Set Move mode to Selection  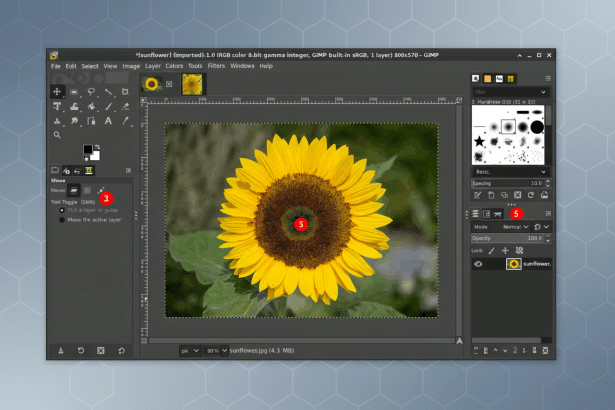[87, 190]
